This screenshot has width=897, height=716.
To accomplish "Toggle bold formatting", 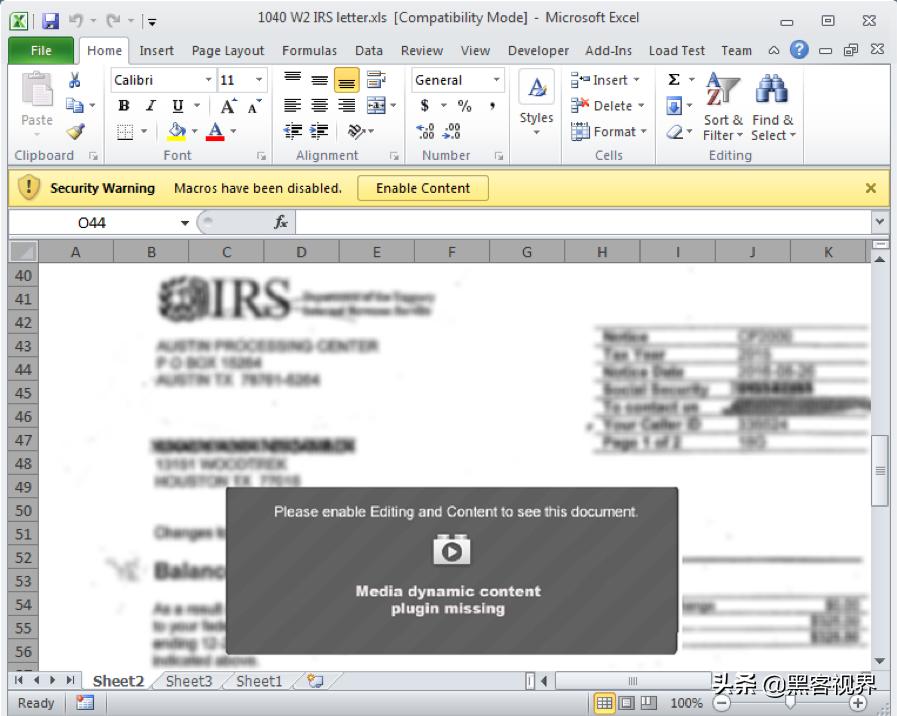I will (x=122, y=104).
